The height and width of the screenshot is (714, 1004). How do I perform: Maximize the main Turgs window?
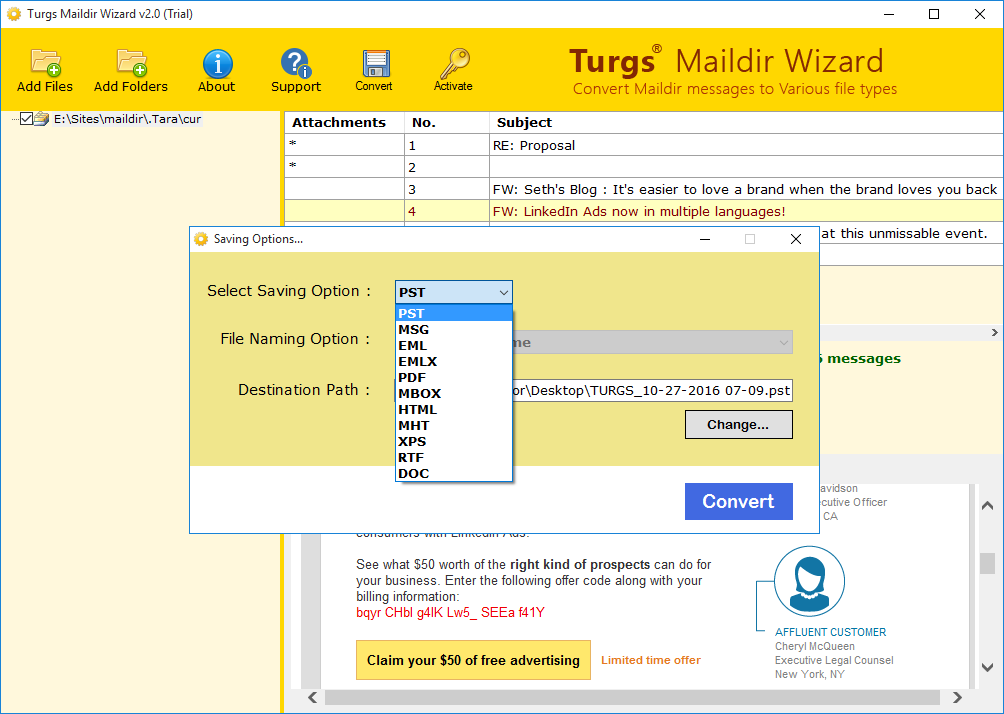pyautogui.click(x=934, y=14)
